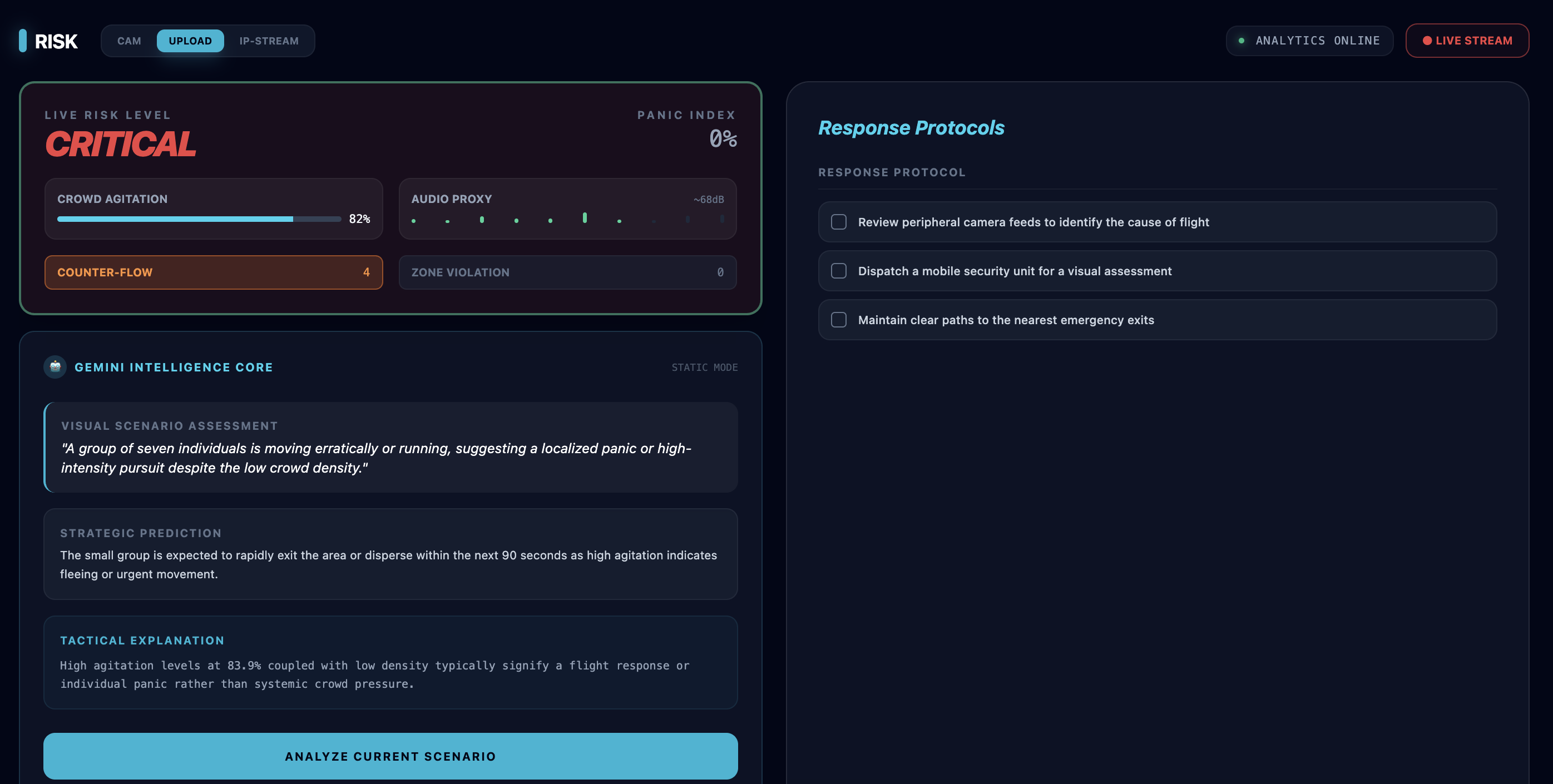
Task: Click the Analytics Online status pill
Action: point(1309,41)
